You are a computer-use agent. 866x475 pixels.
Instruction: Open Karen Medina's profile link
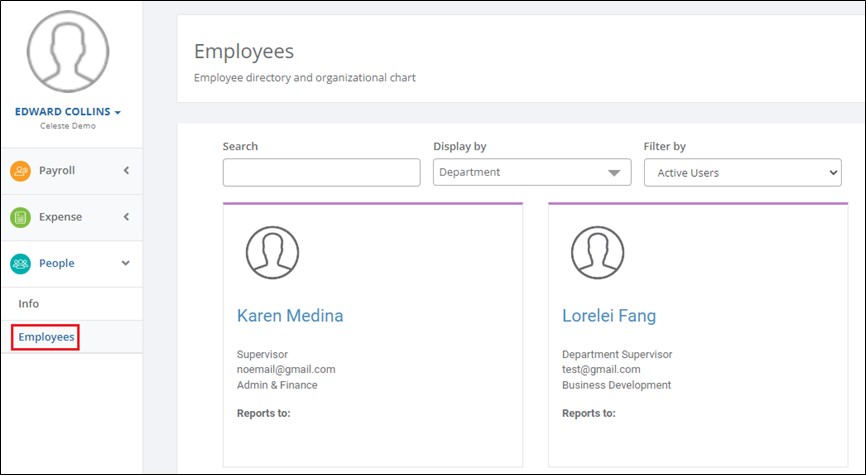(290, 315)
